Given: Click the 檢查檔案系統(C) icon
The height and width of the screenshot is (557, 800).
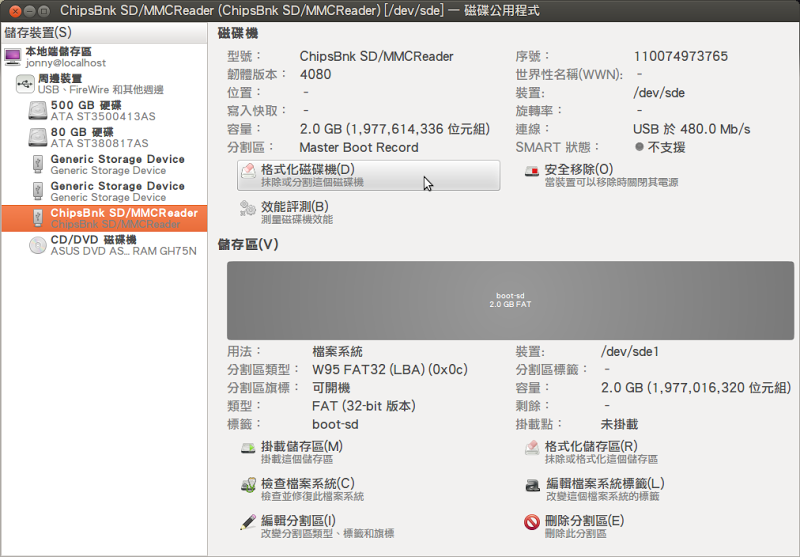Looking at the screenshot, I should [x=248, y=485].
